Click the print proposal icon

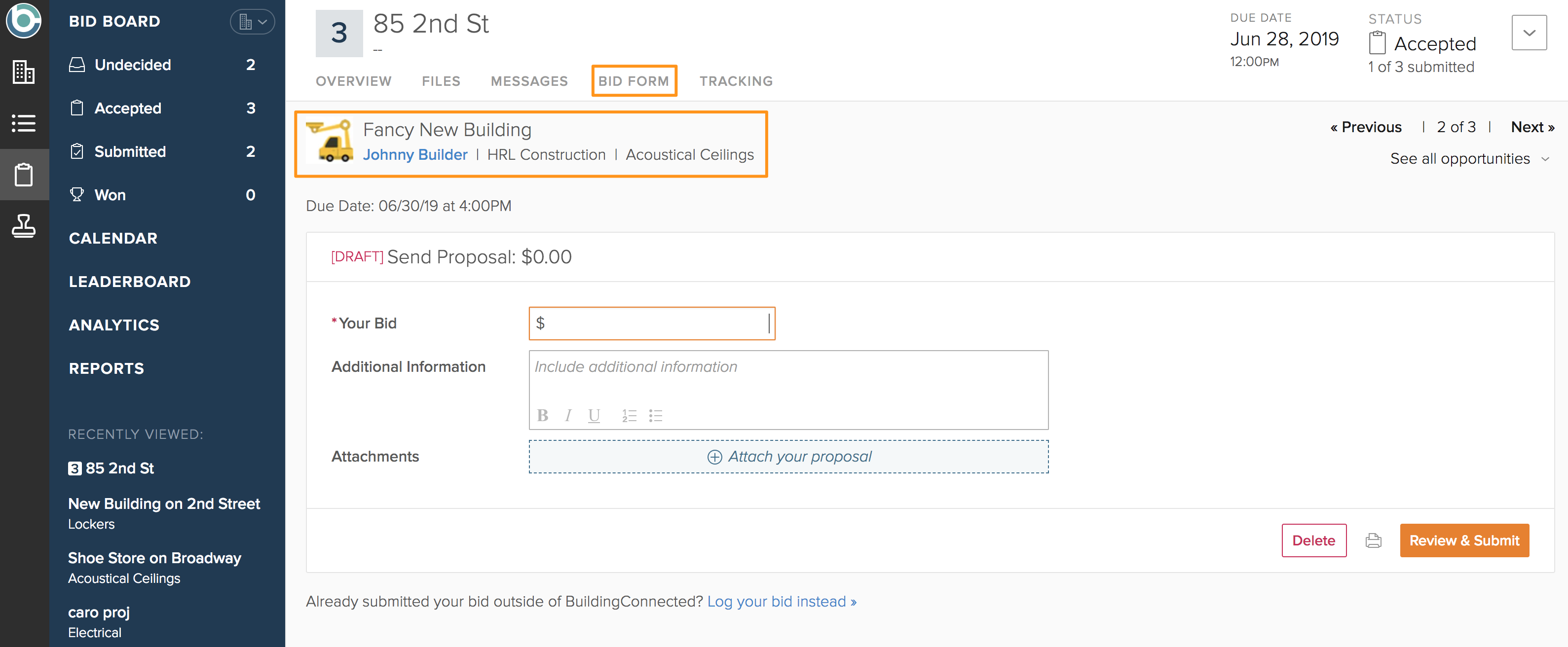(1373, 540)
